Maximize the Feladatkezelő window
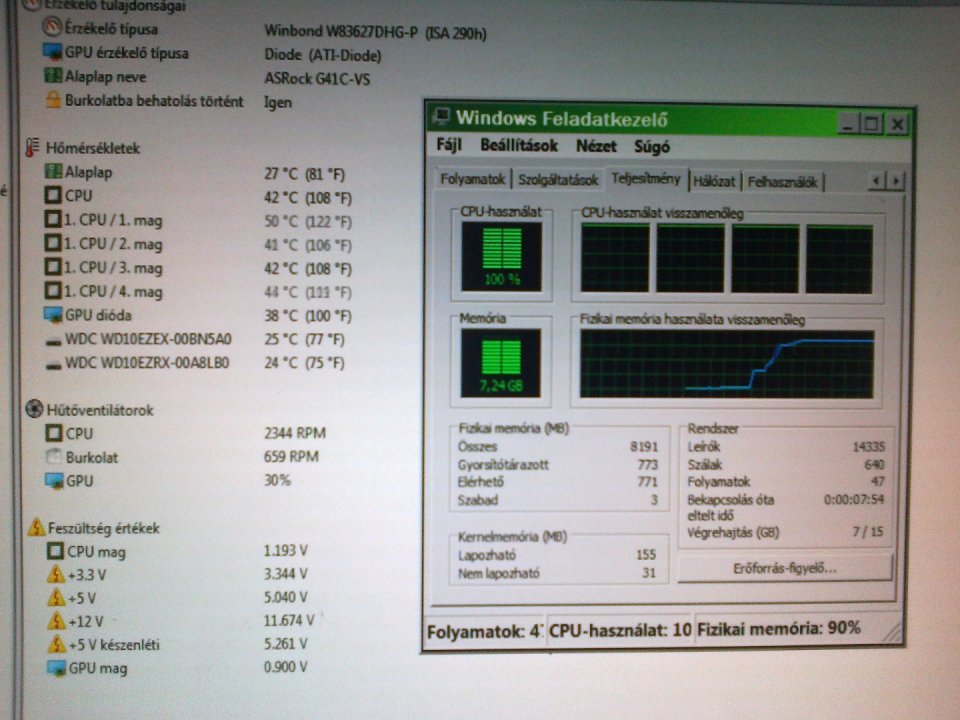The width and height of the screenshot is (960, 720). (871, 124)
